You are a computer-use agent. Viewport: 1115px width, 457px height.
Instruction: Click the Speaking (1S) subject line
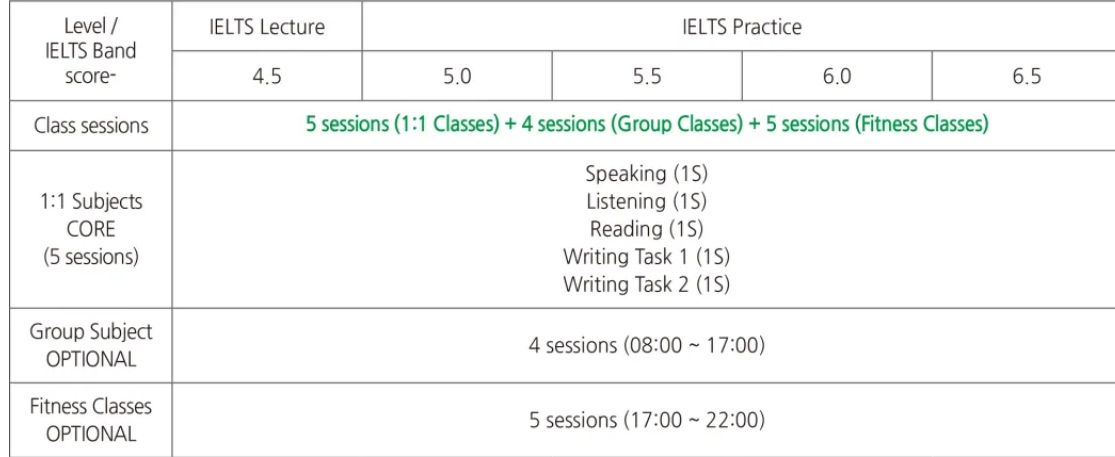[646, 173]
